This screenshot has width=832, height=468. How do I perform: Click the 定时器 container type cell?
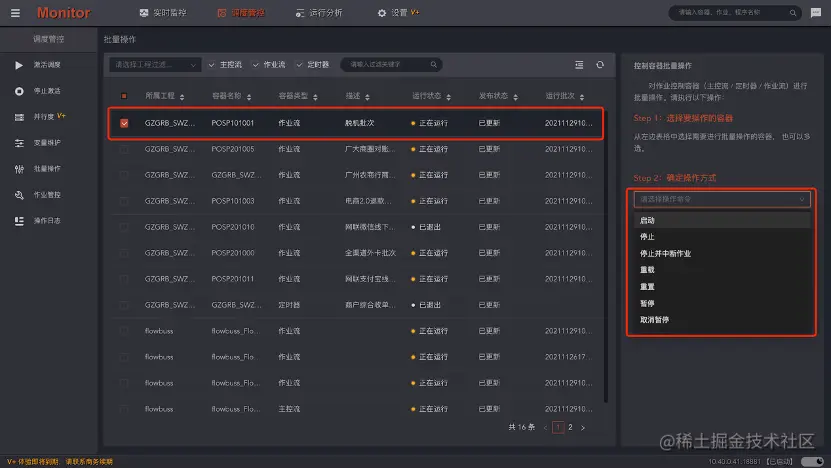(x=289, y=305)
